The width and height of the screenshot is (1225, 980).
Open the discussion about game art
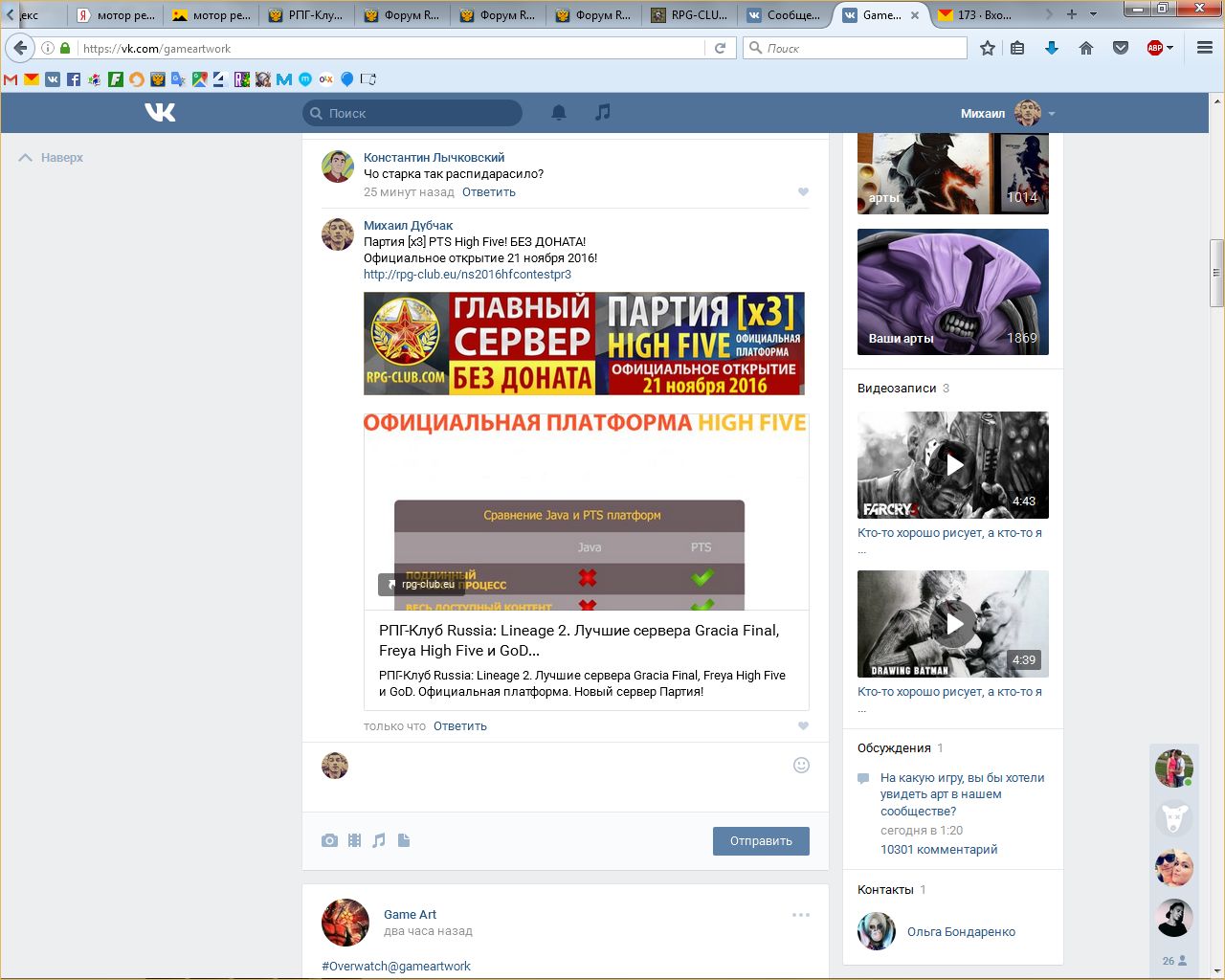click(963, 794)
